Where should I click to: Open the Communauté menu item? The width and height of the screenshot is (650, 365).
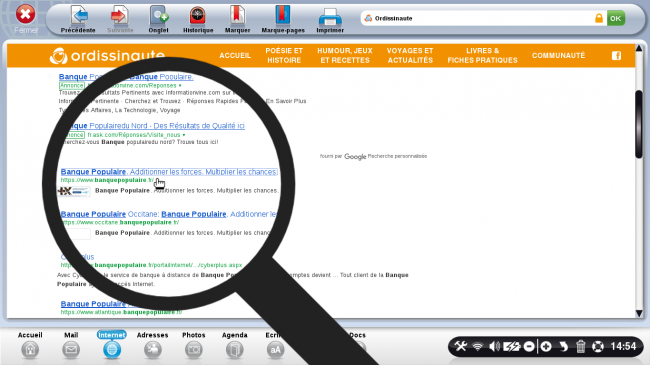558,56
